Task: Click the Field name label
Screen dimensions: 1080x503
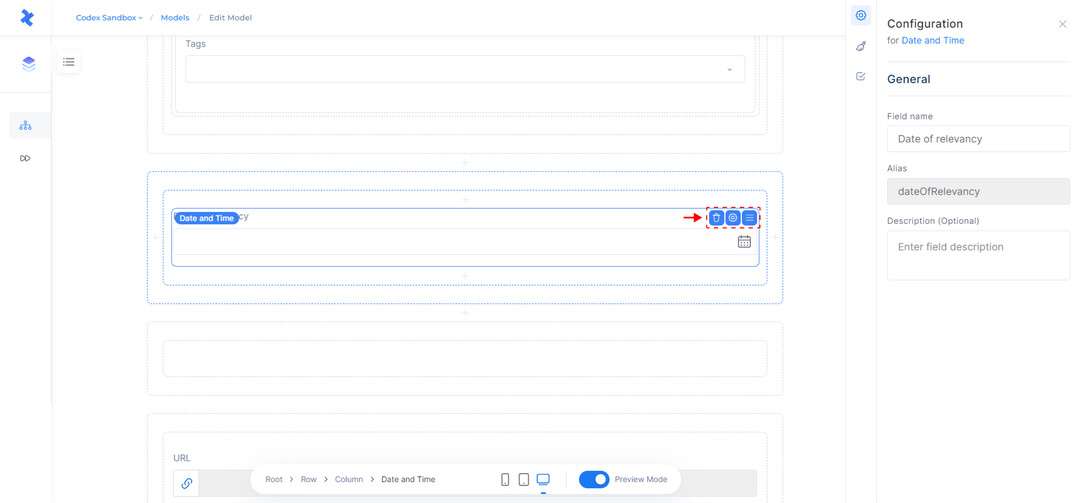Action: click(x=909, y=116)
